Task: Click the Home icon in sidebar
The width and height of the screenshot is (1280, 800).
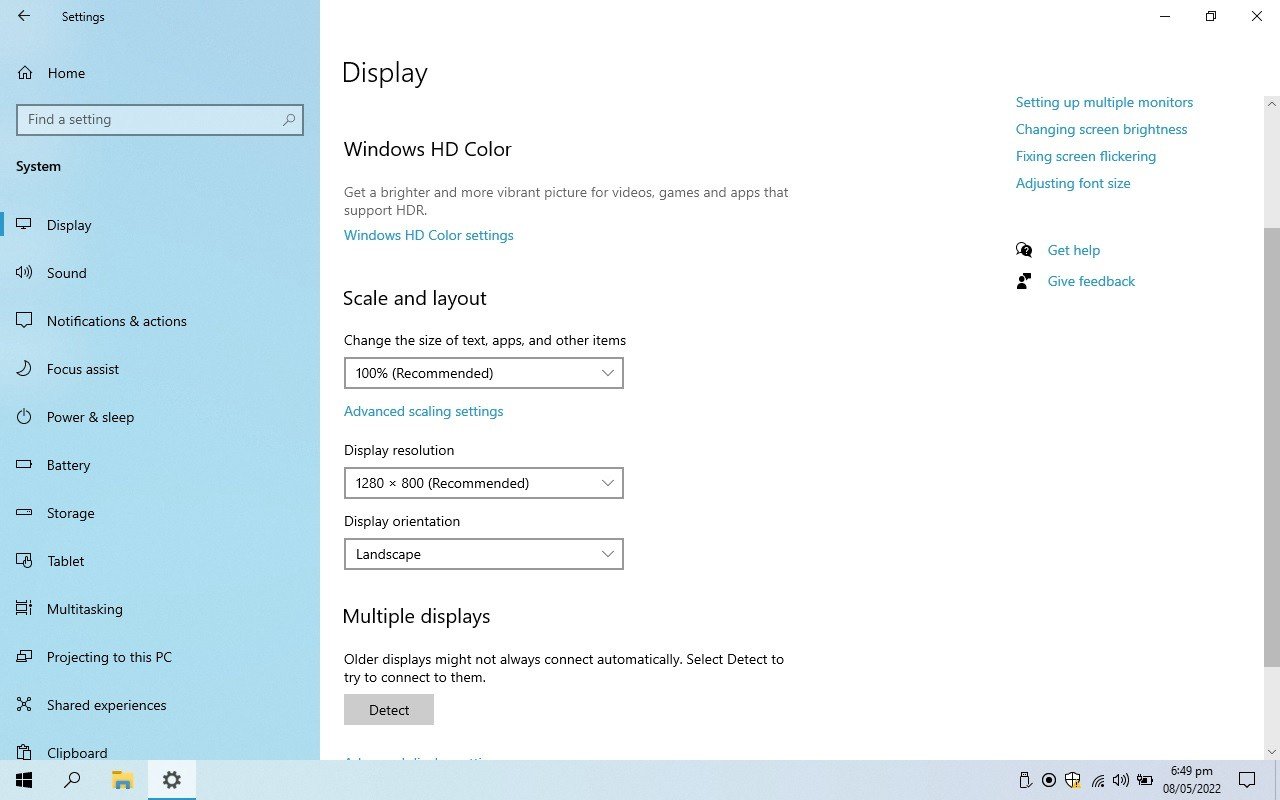Action: coord(25,73)
